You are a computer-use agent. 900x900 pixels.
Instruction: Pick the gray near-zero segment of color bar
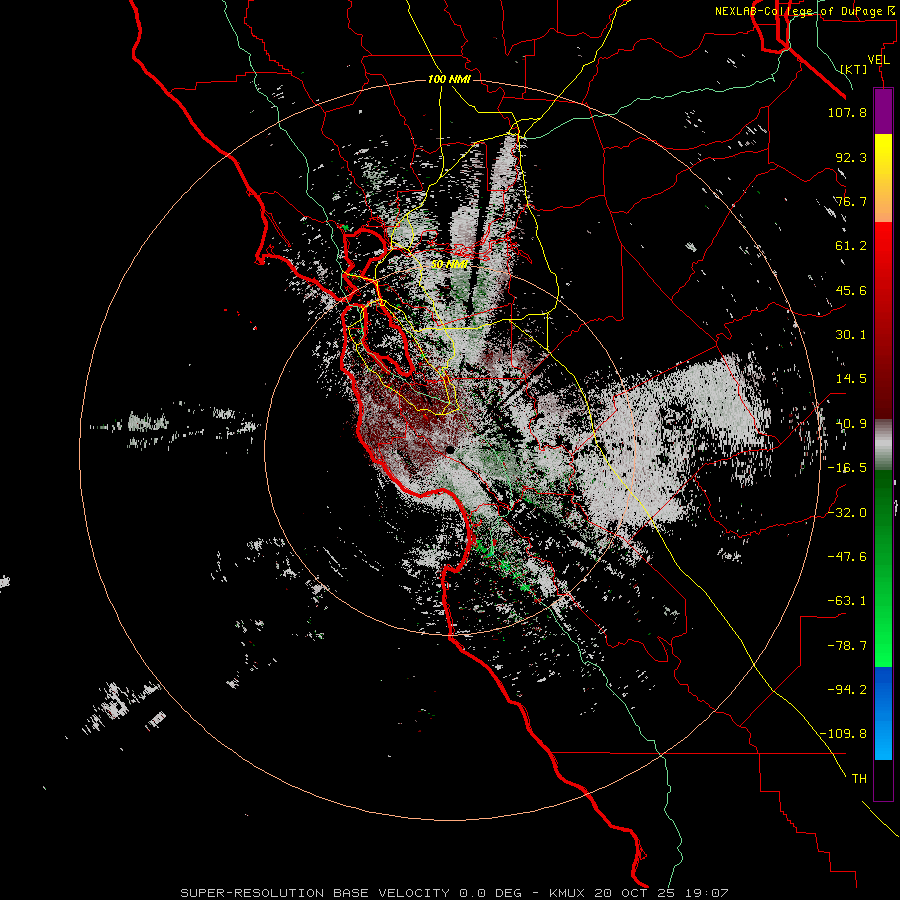883,444
